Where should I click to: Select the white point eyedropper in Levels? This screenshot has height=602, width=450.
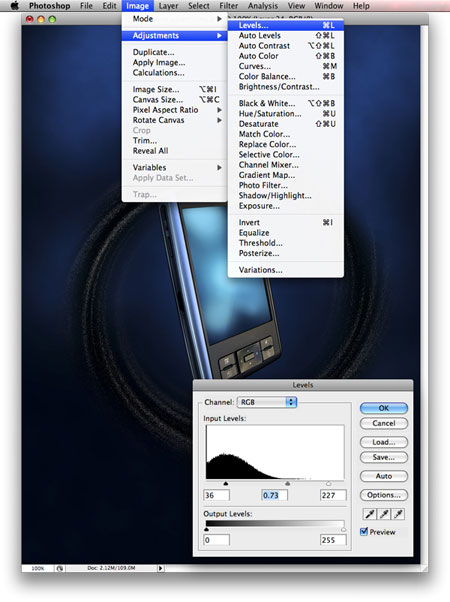click(x=398, y=514)
